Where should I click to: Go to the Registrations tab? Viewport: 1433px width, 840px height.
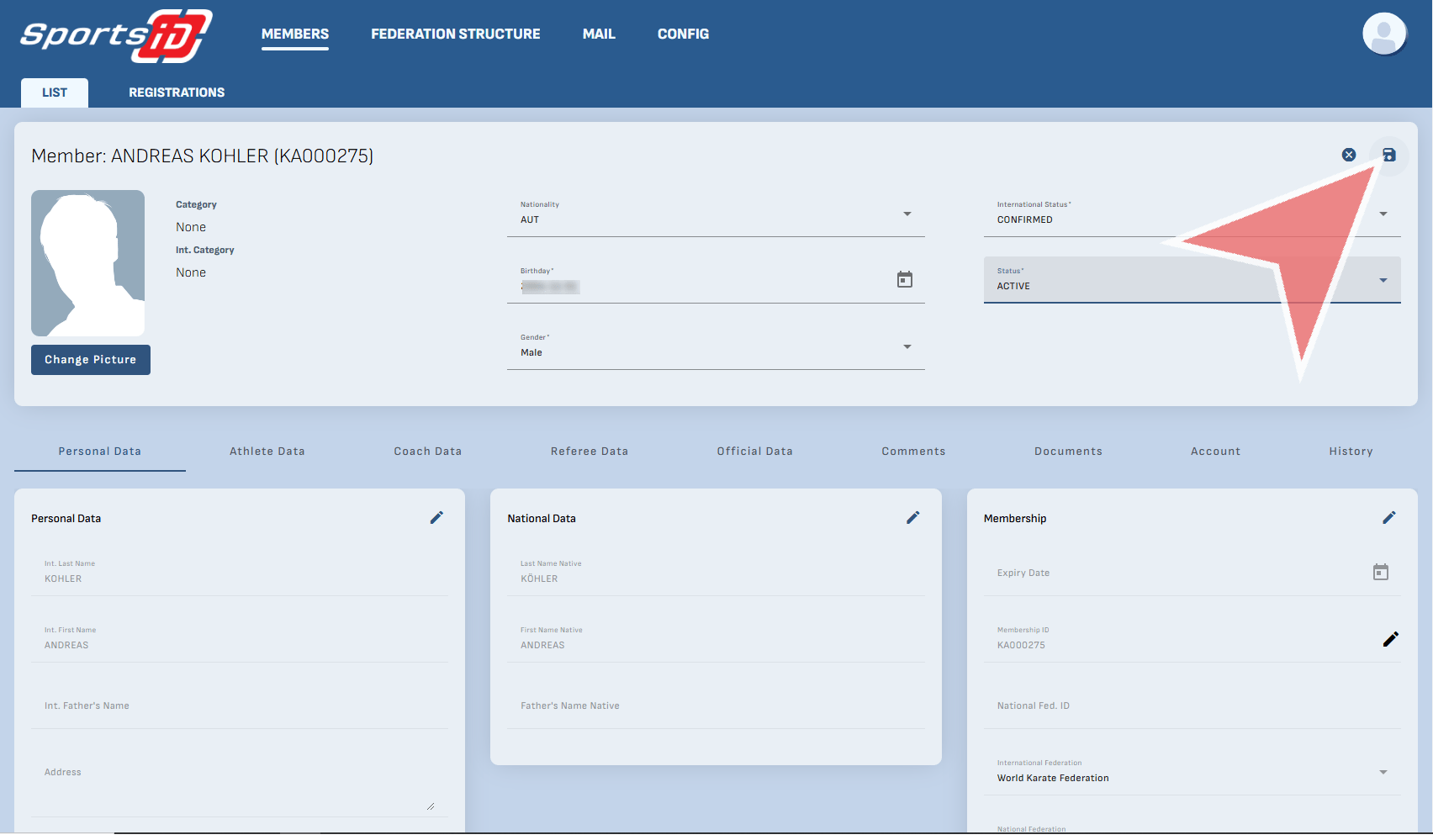[177, 92]
